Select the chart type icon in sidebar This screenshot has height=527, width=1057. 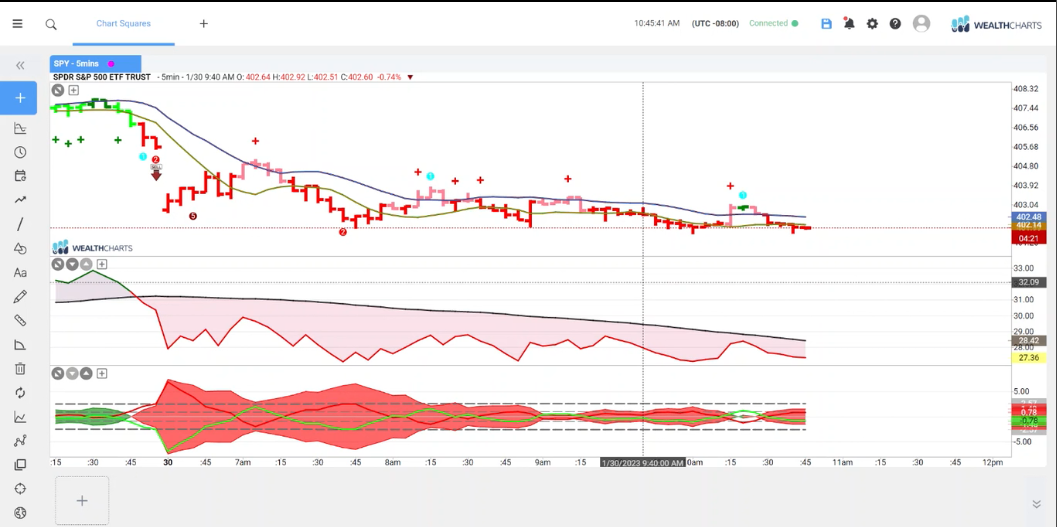coord(20,128)
